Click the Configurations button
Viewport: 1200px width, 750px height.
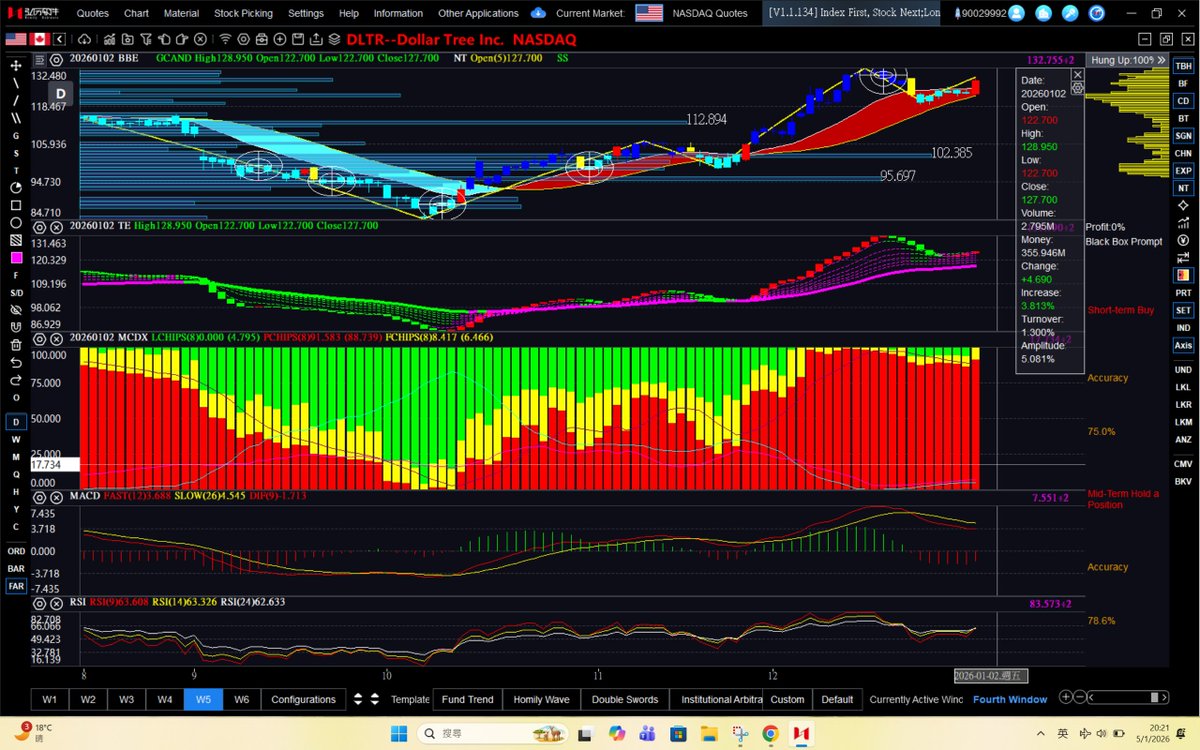(x=303, y=699)
